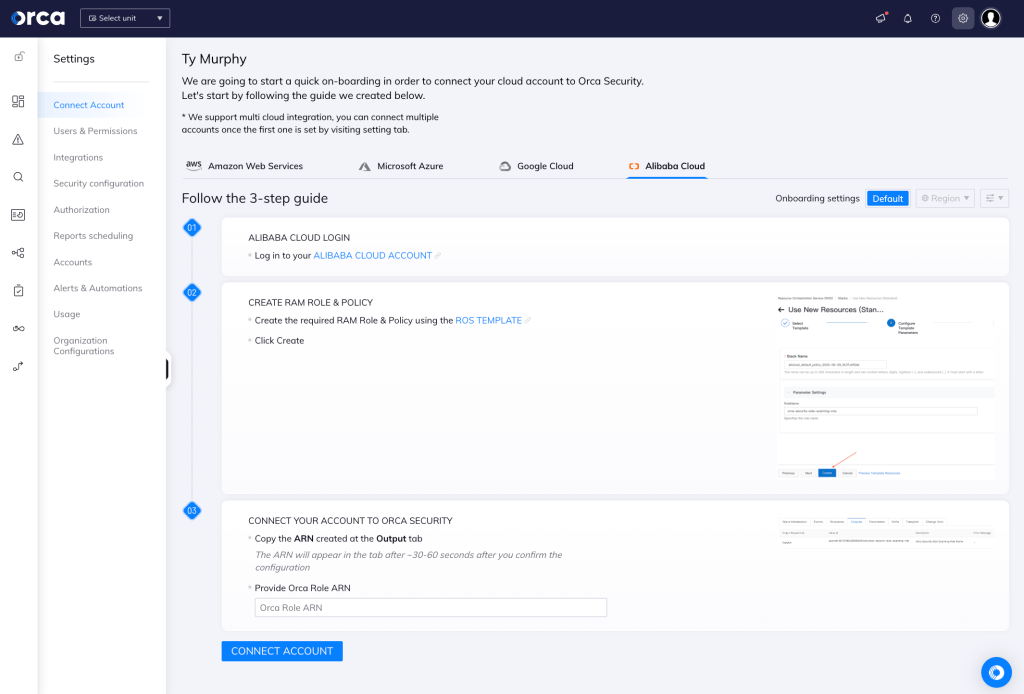
Task: Open Usage settings
Action: [x=67, y=314]
